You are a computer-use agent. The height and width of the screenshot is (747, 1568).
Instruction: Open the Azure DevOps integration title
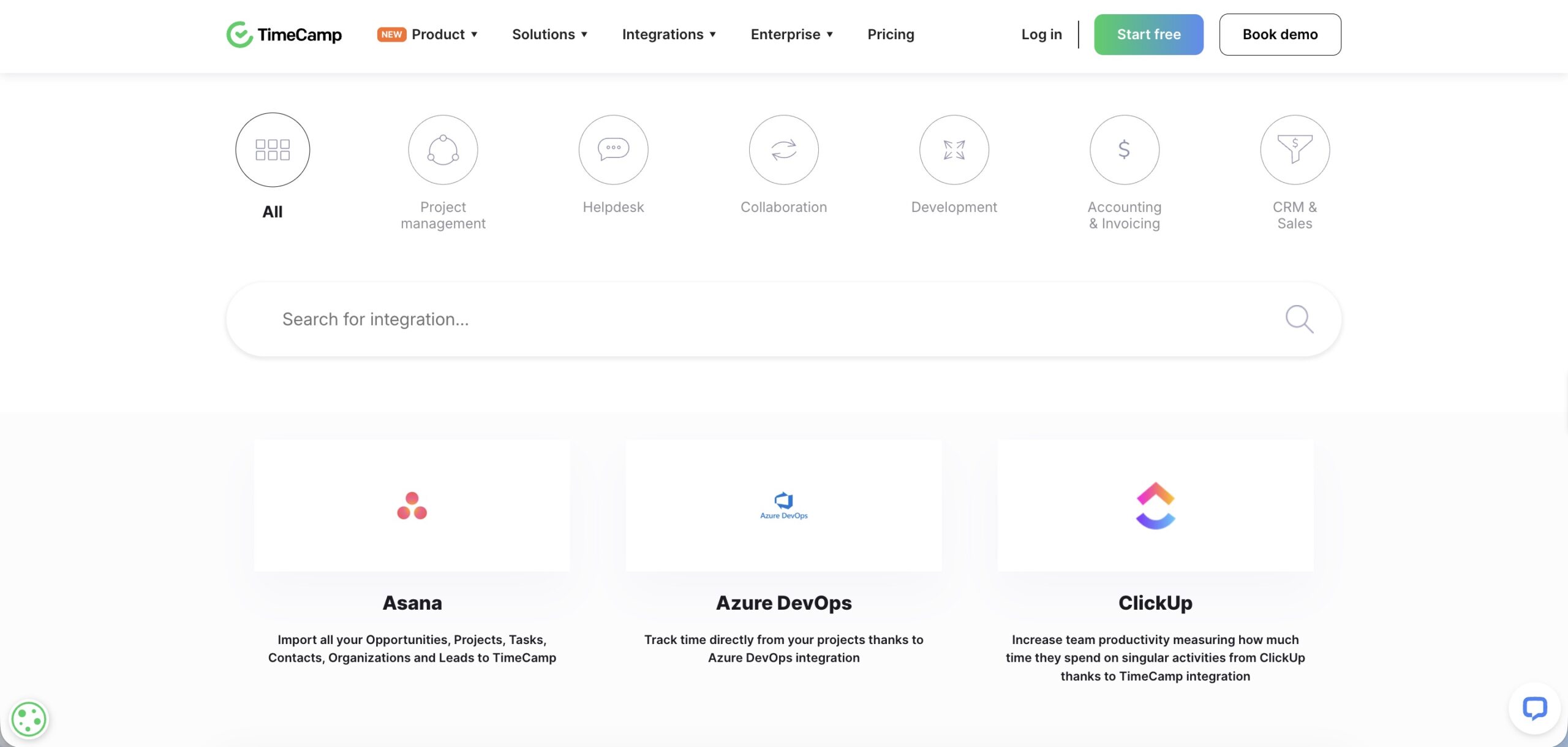(x=783, y=603)
